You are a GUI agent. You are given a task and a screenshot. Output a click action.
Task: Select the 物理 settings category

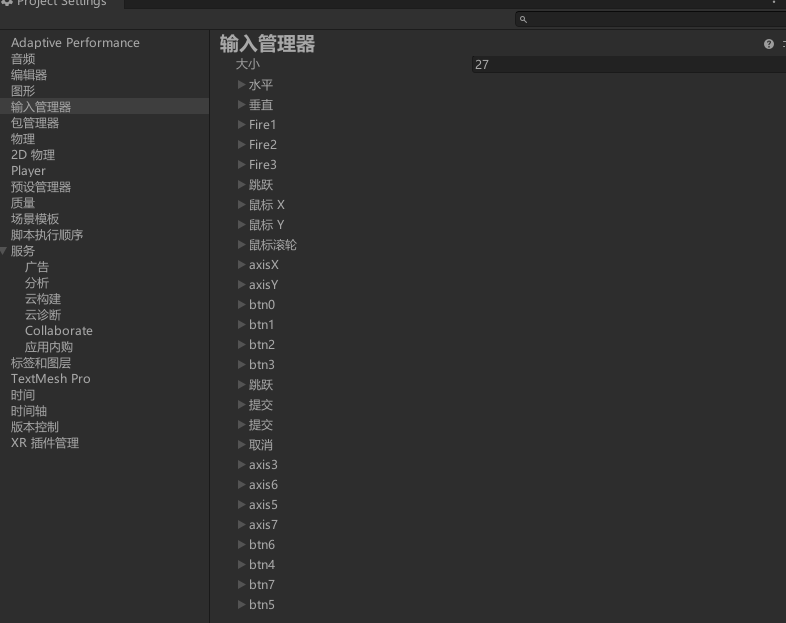[23, 139]
